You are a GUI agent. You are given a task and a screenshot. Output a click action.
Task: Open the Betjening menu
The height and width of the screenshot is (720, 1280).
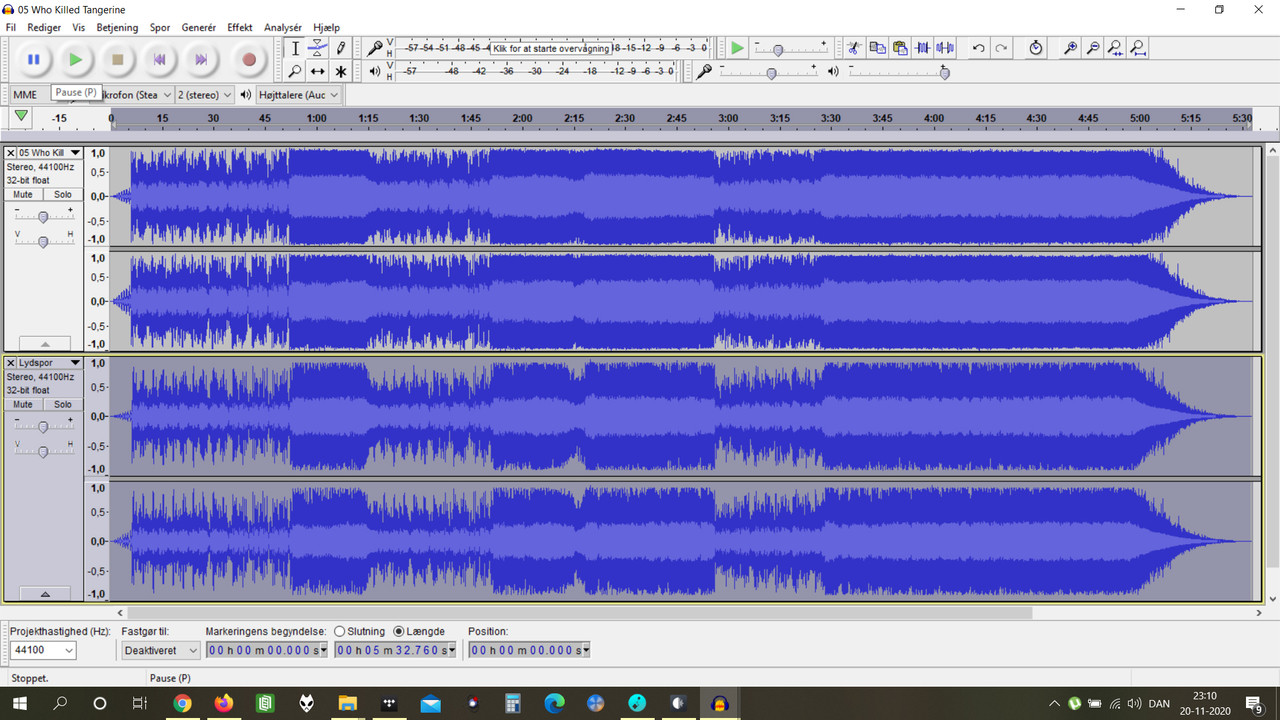coord(118,28)
